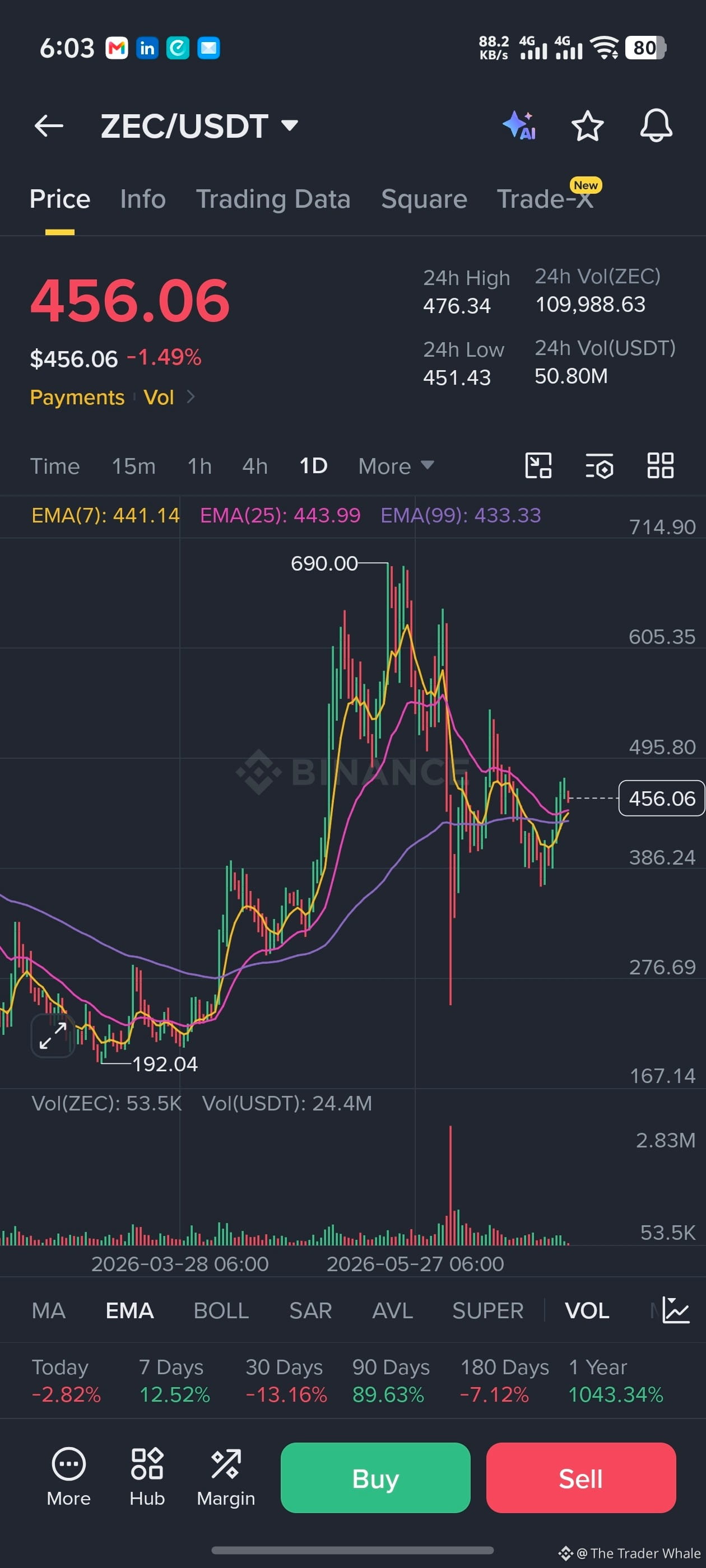706x1568 pixels.
Task: Tap the Vol(ZEC): 53.5K label
Action: (106, 1104)
